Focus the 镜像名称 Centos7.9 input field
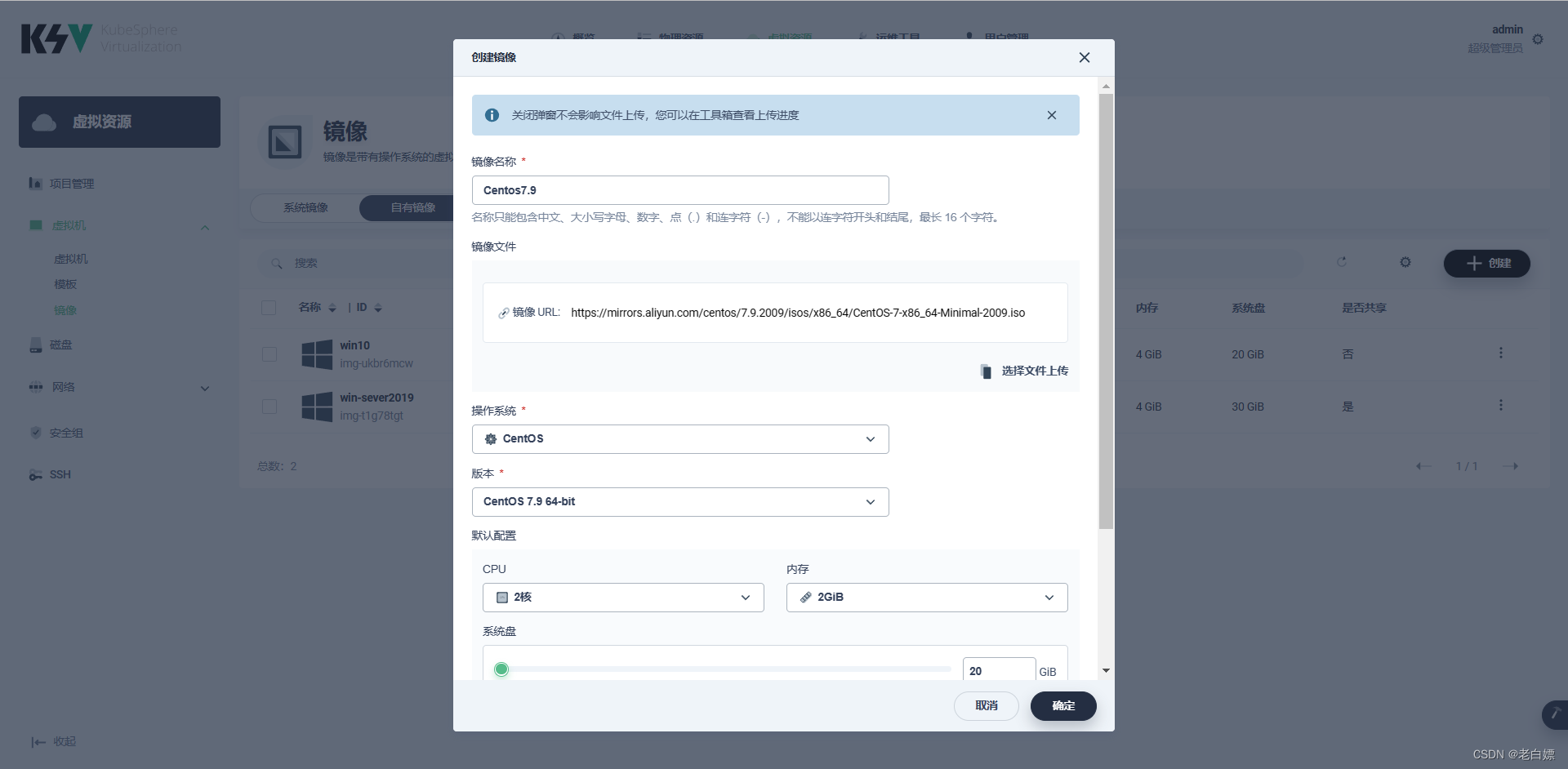1568x769 pixels. click(680, 190)
